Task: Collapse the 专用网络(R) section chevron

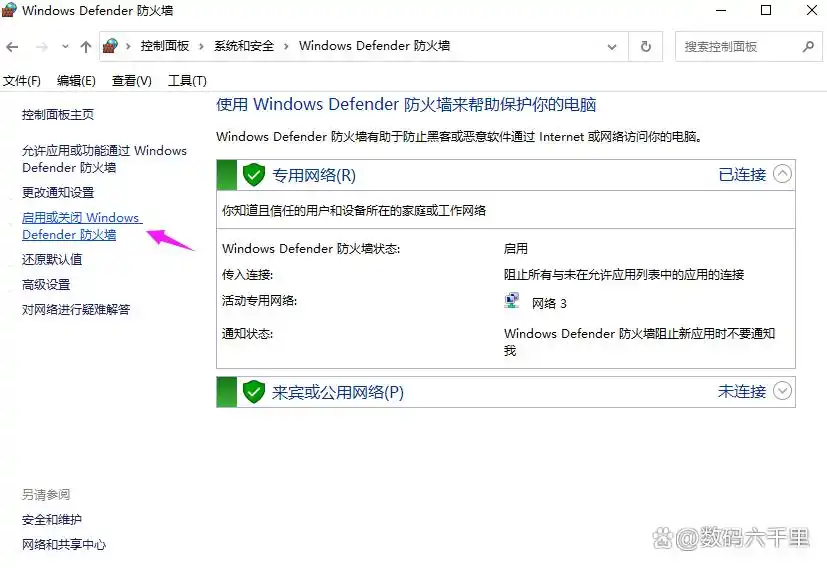Action: pos(782,174)
